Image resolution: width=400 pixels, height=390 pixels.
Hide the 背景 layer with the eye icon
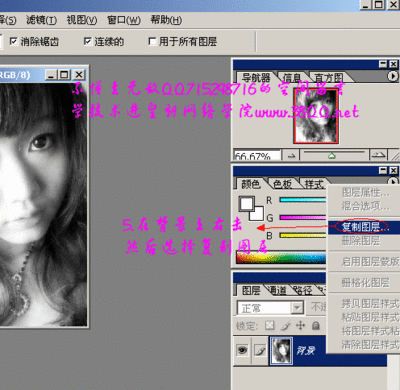point(242,350)
